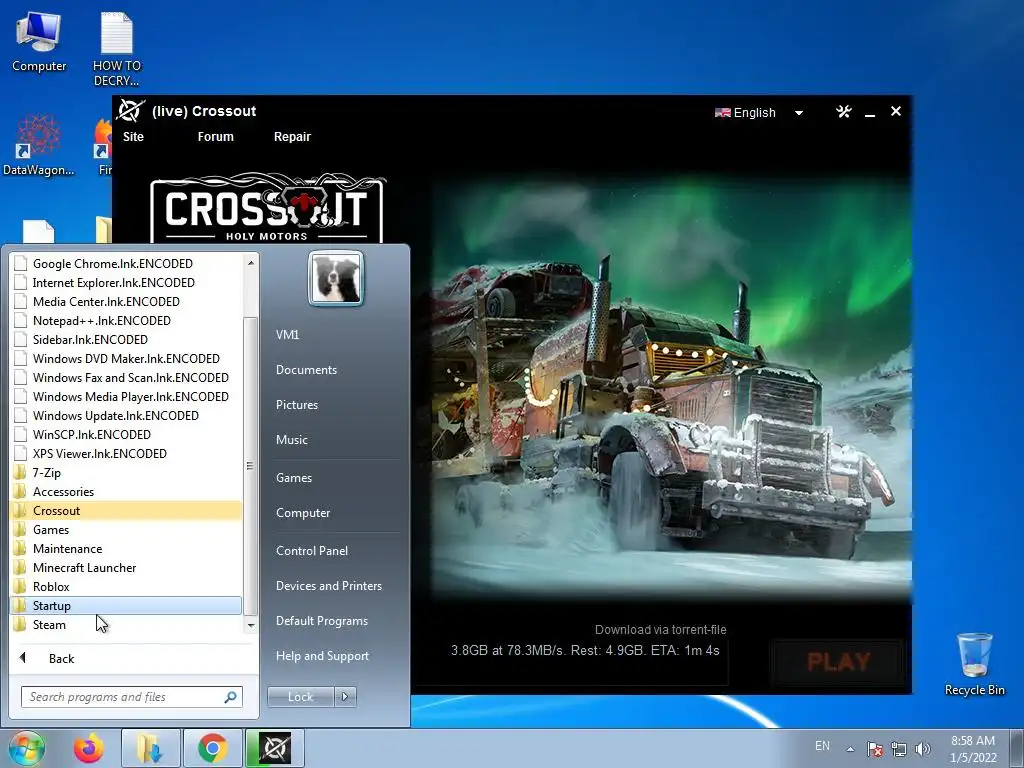Click the Windows Start orb
1024x768 pixels.
click(26, 748)
